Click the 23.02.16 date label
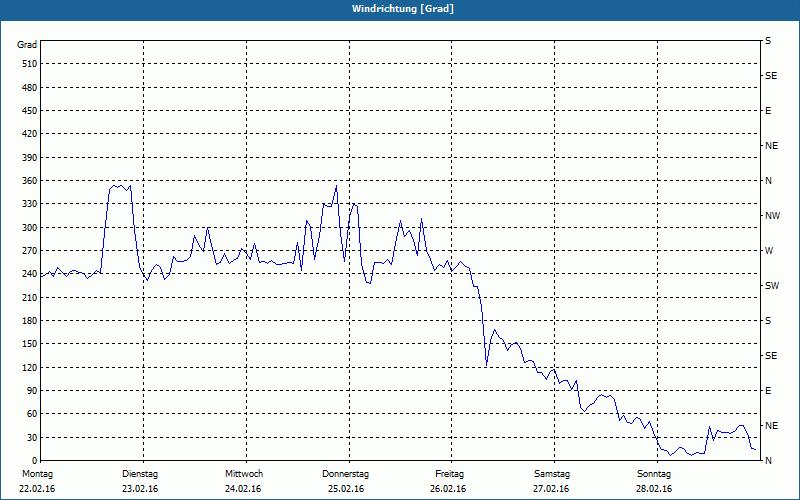The width and height of the screenshot is (800, 500). pyautogui.click(x=140, y=489)
